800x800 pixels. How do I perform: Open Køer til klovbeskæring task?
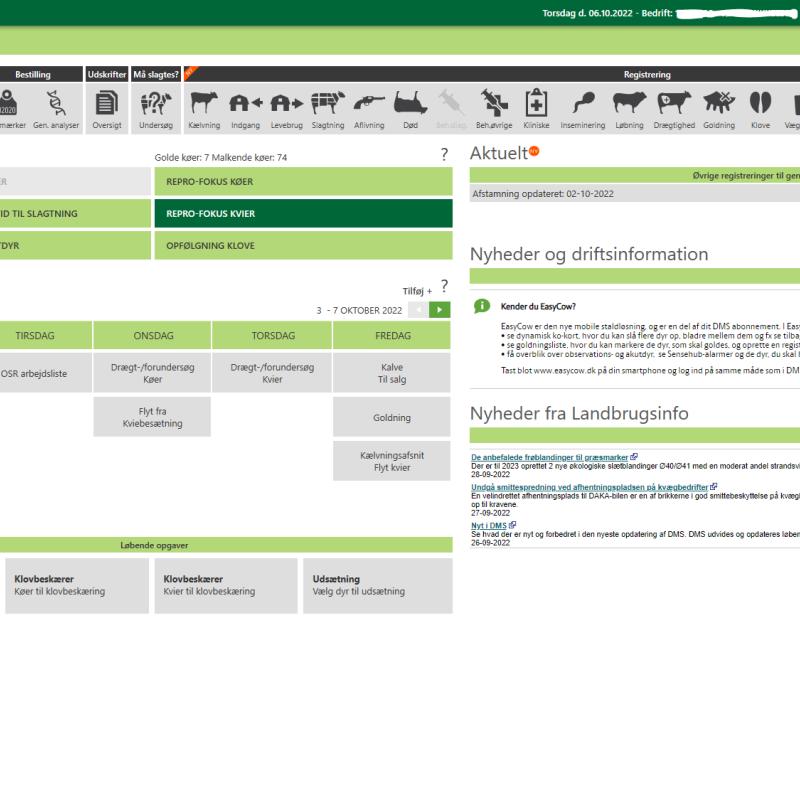click(x=77, y=586)
